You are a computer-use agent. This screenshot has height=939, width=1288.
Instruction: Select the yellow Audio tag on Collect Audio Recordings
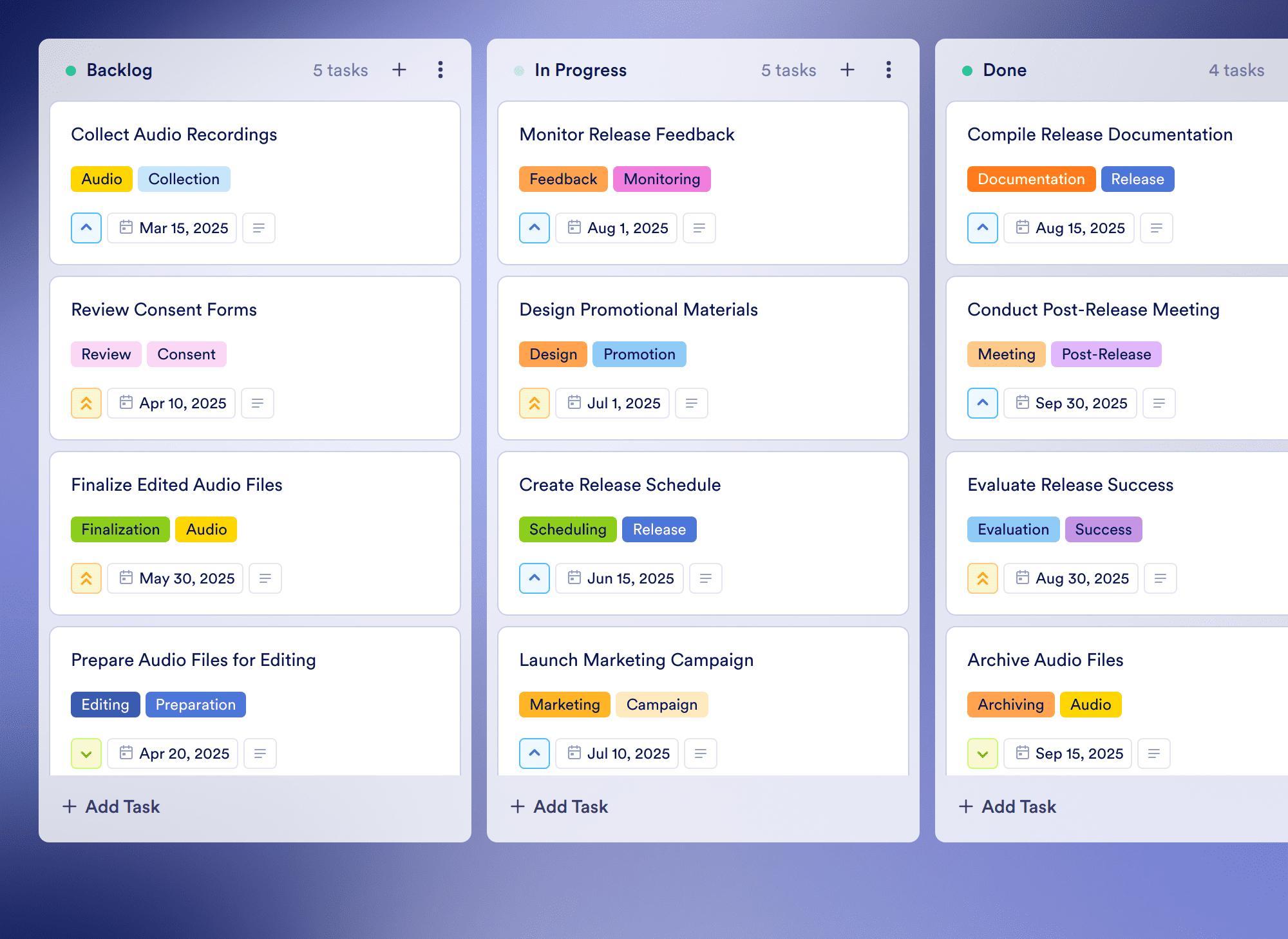(102, 179)
